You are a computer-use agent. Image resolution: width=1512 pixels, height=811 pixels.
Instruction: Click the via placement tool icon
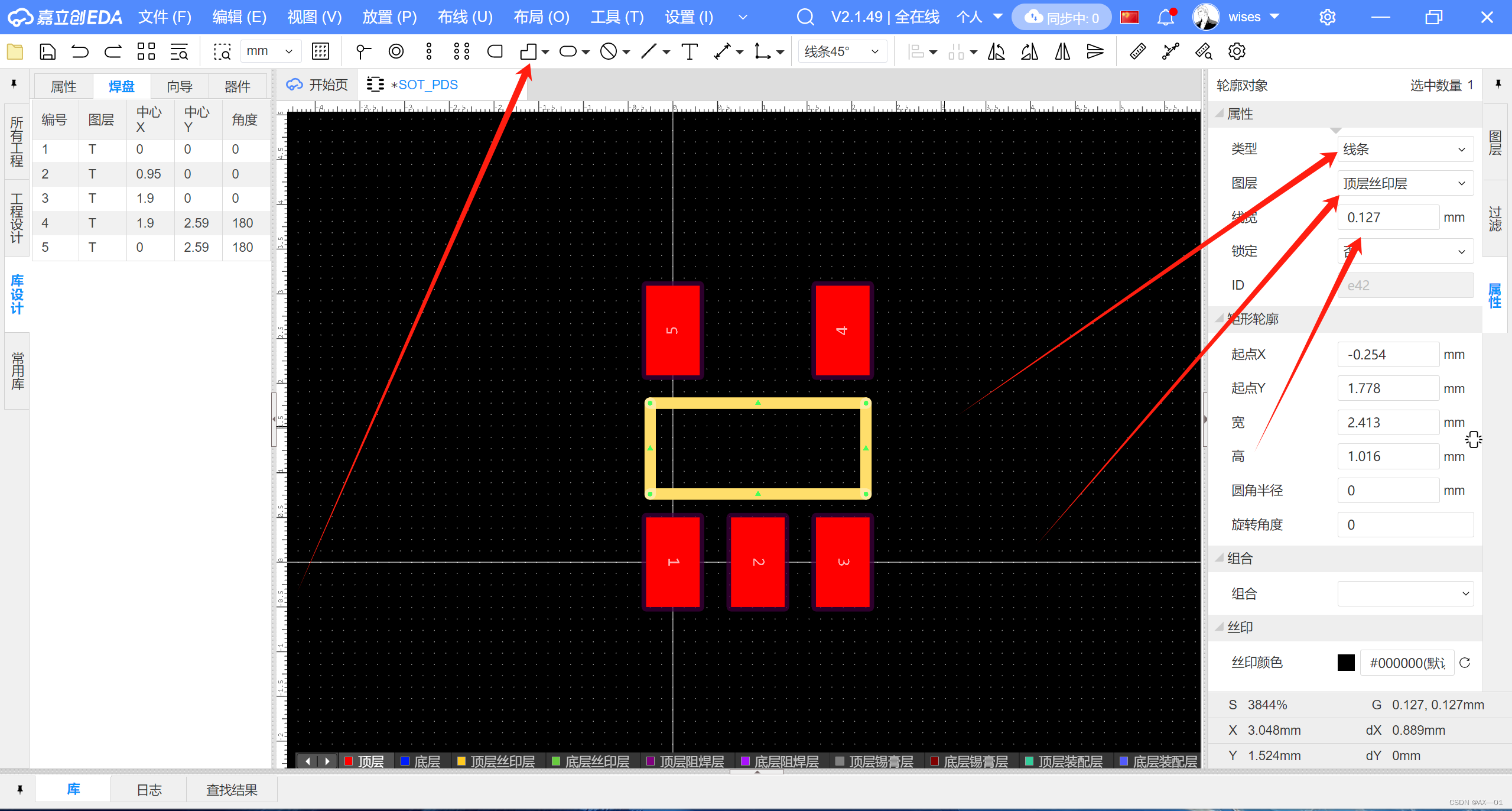[396, 51]
